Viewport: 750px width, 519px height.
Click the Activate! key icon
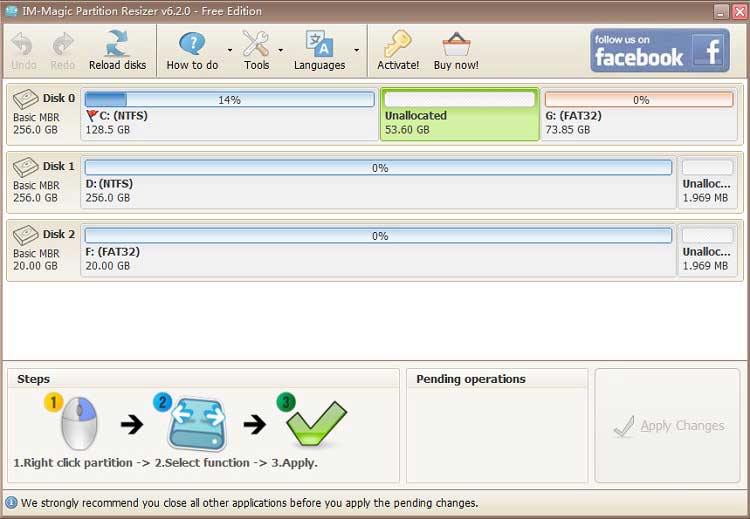click(397, 44)
